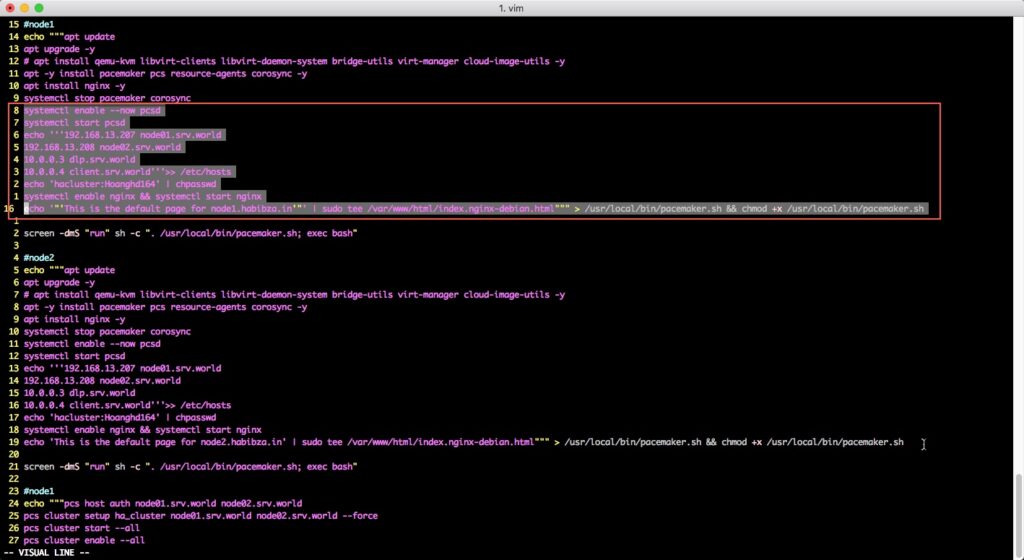Click the node2.habibza.in echo line
This screenshot has width=1024, height=560.
pyautogui.click(x=464, y=442)
